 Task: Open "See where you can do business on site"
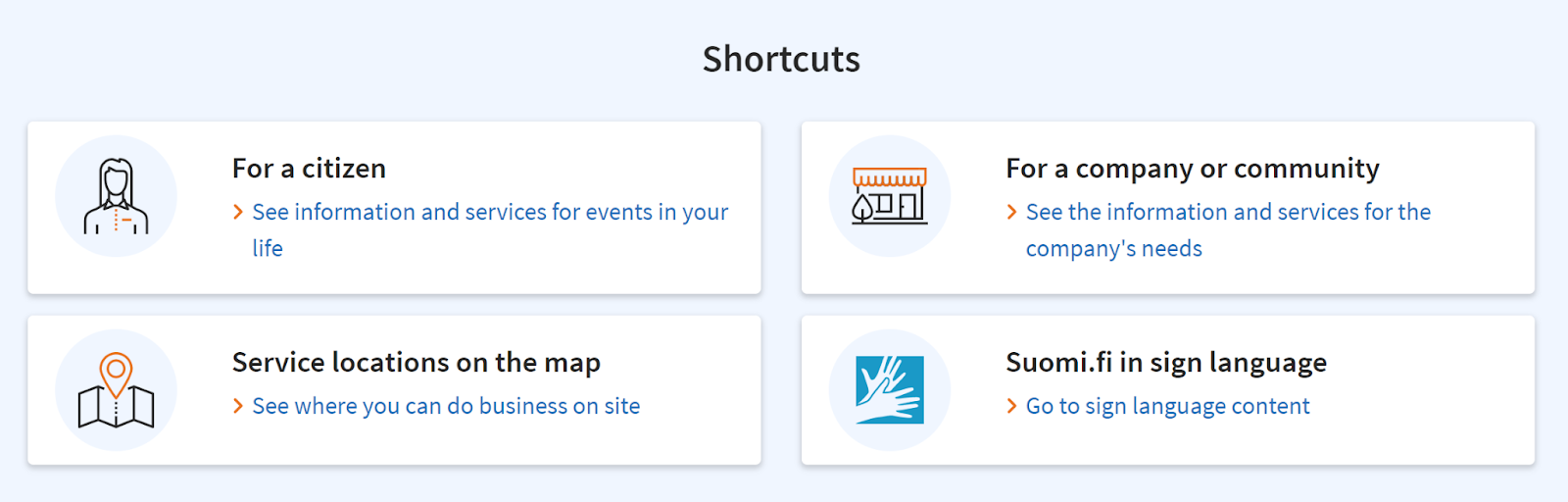point(446,406)
